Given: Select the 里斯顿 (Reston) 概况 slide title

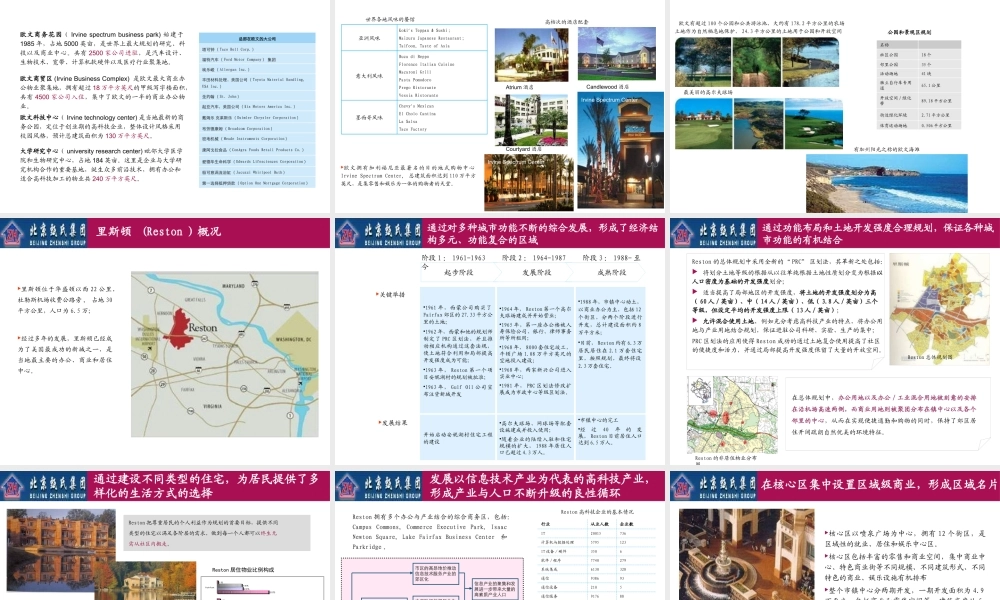Looking at the screenshot, I should point(159,231).
